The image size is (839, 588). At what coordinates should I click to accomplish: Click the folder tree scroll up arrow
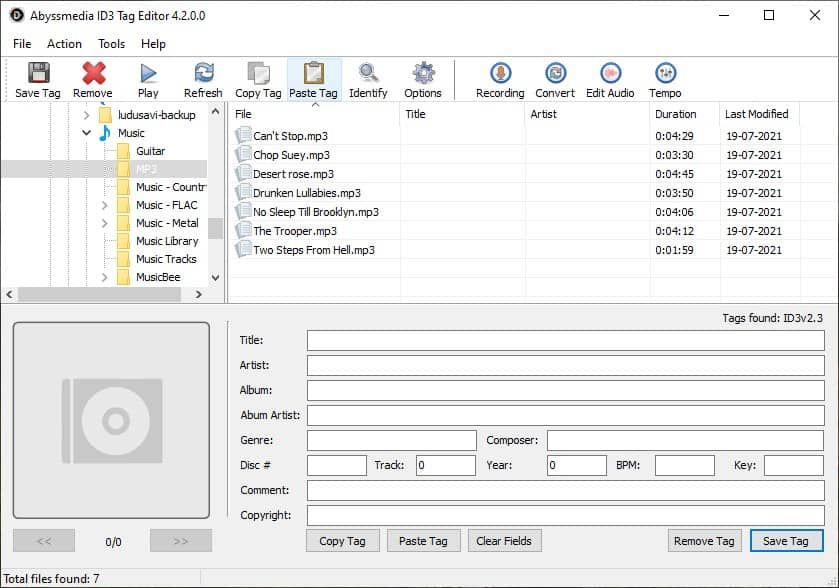(x=215, y=112)
